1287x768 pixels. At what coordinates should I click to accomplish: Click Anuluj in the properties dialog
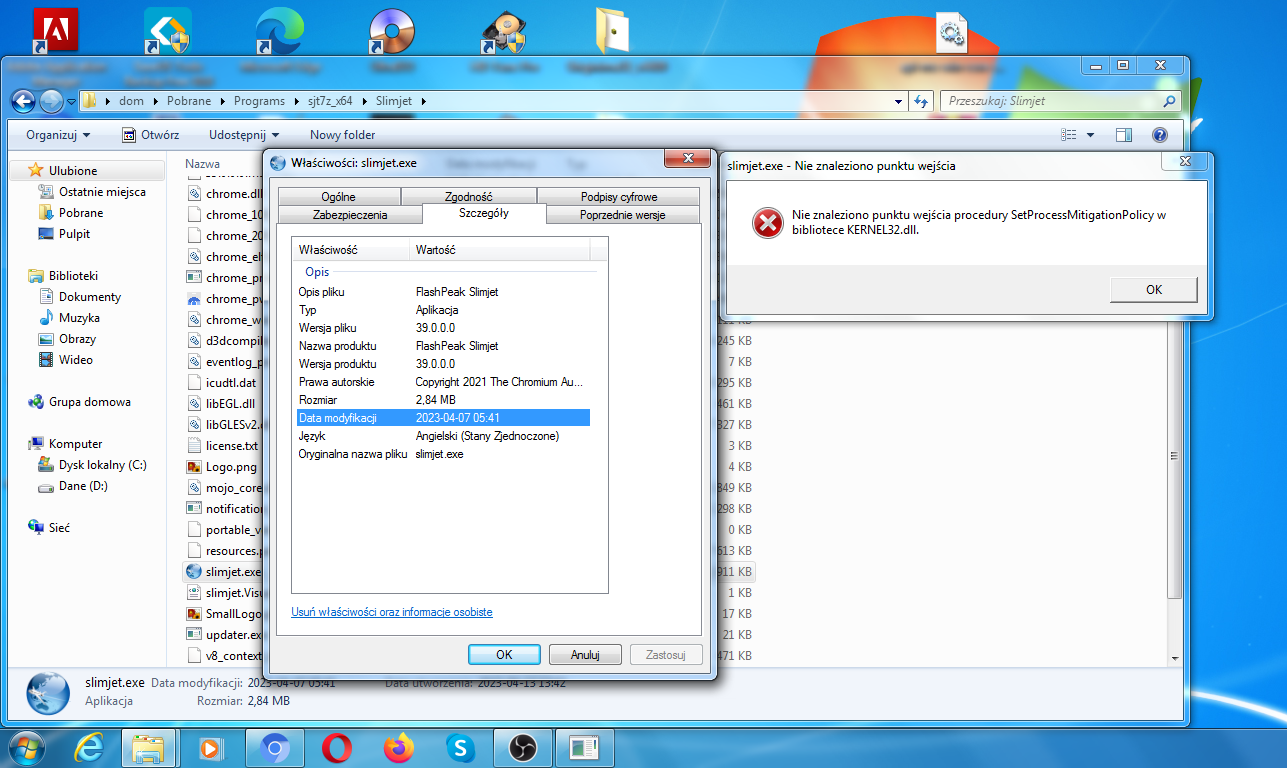(584, 655)
